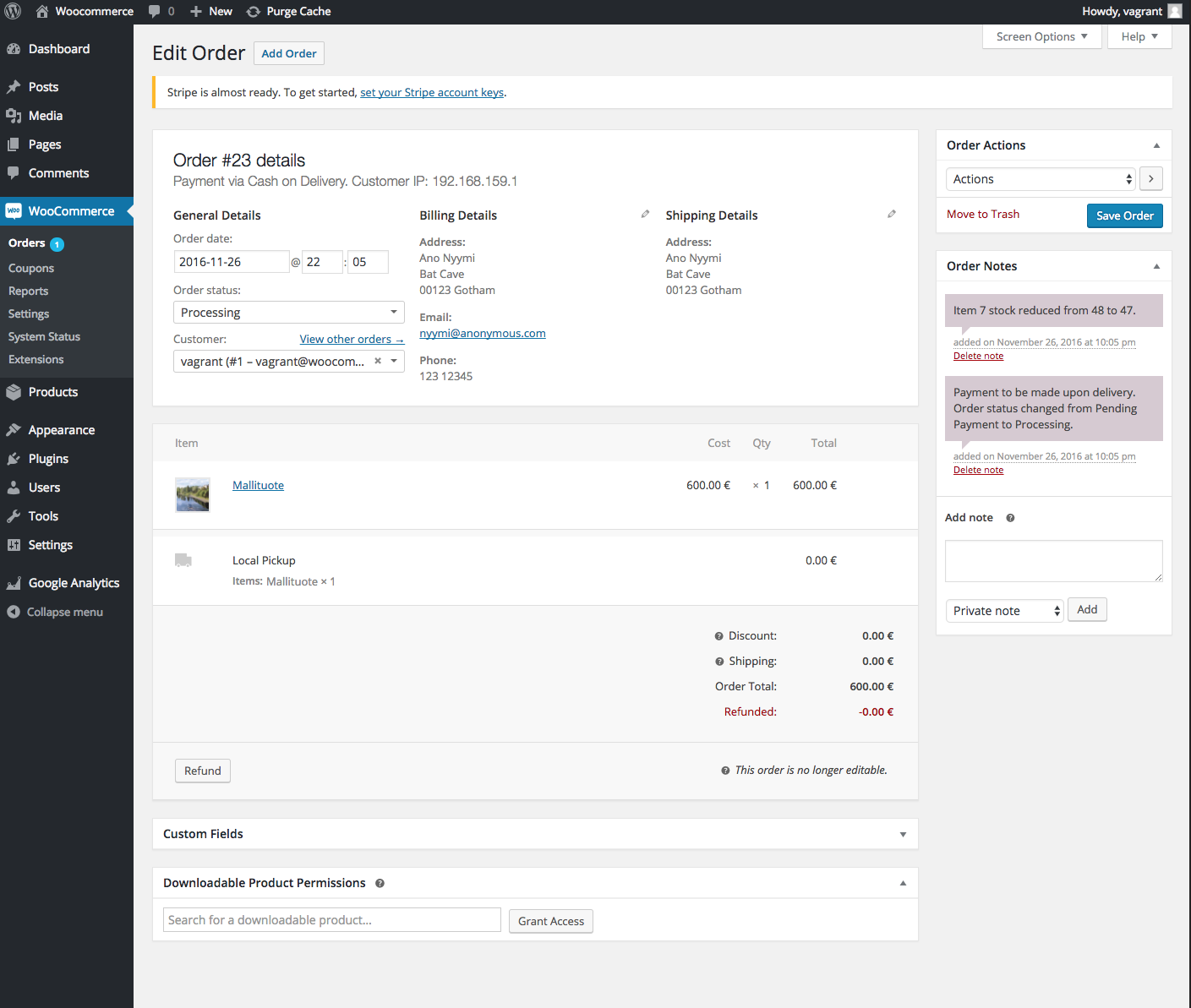Image resolution: width=1191 pixels, height=1008 pixels.
Task: Click the Posts pin icon in sidebar
Action: click(x=14, y=87)
